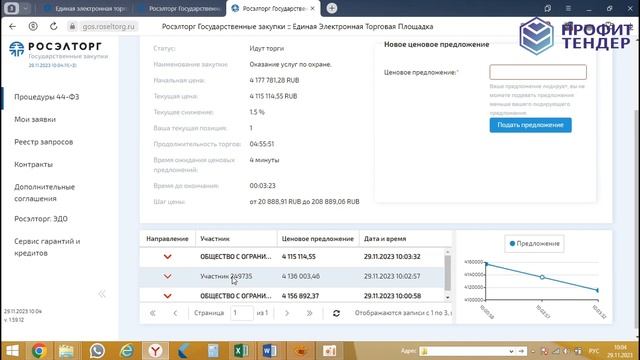This screenshot has height=360, width=640.
Task: Open Excel from the taskbar
Action: pyautogui.click(x=241, y=351)
